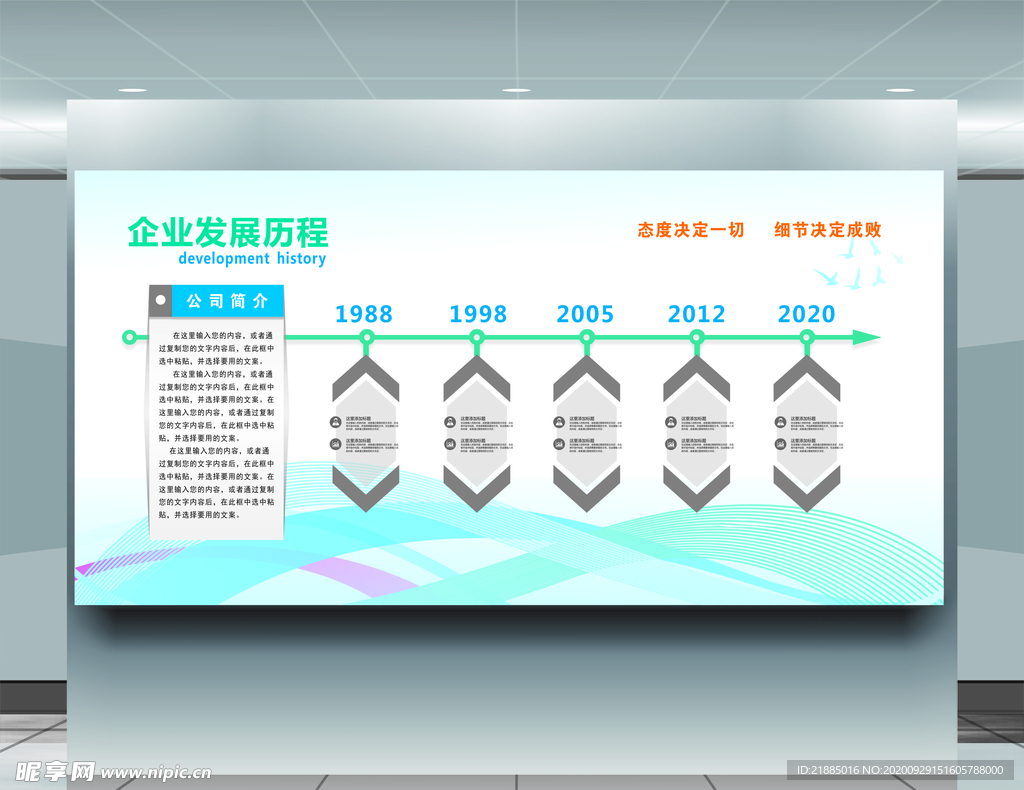
Task: Click the person icon in the 2005 card
Action: pyautogui.click(x=559, y=422)
